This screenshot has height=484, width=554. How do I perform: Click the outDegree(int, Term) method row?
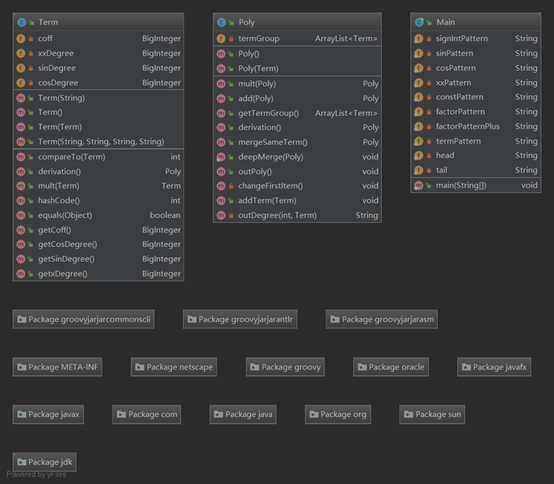297,216
